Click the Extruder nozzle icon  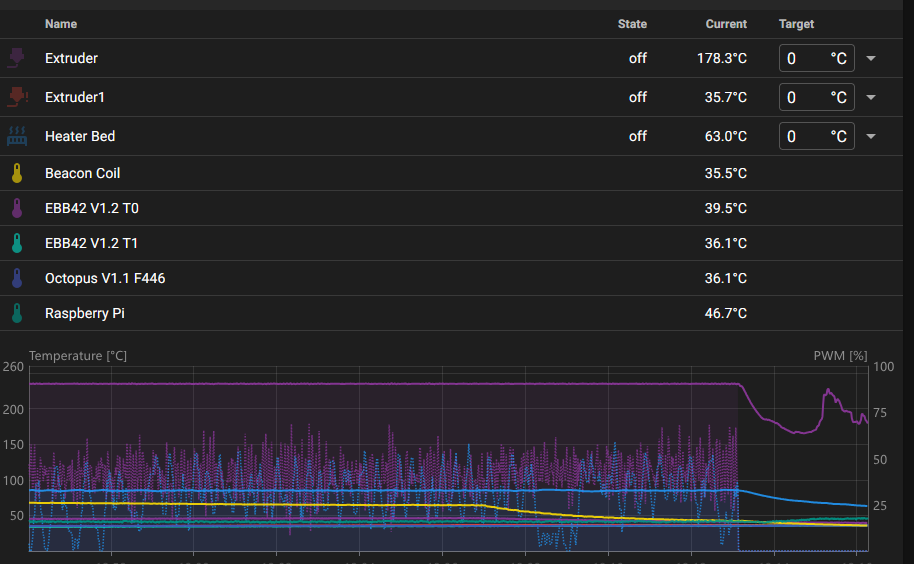(16, 58)
